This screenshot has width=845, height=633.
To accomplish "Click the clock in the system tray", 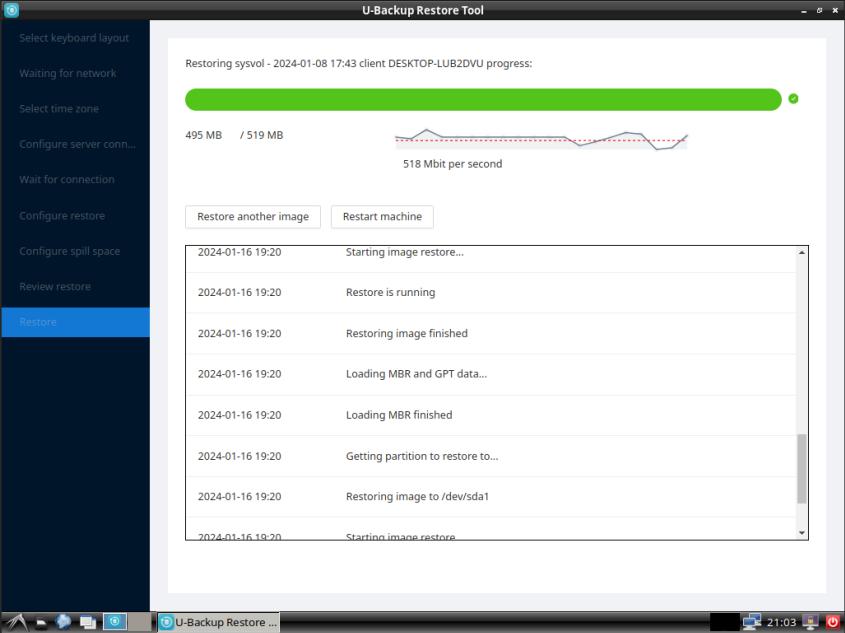I will point(782,621).
